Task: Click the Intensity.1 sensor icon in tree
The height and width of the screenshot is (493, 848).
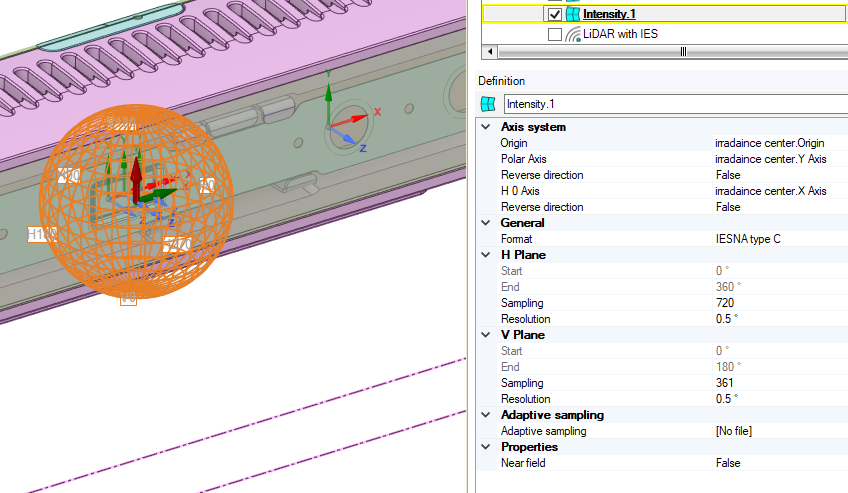Action: coord(573,15)
